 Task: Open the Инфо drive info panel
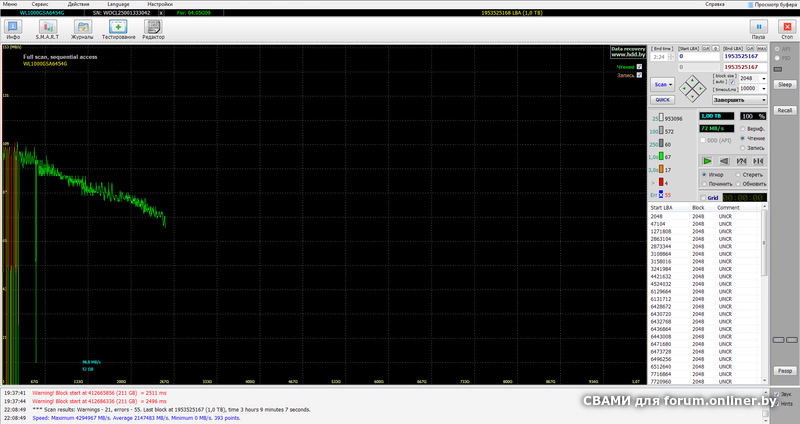[x=13, y=30]
